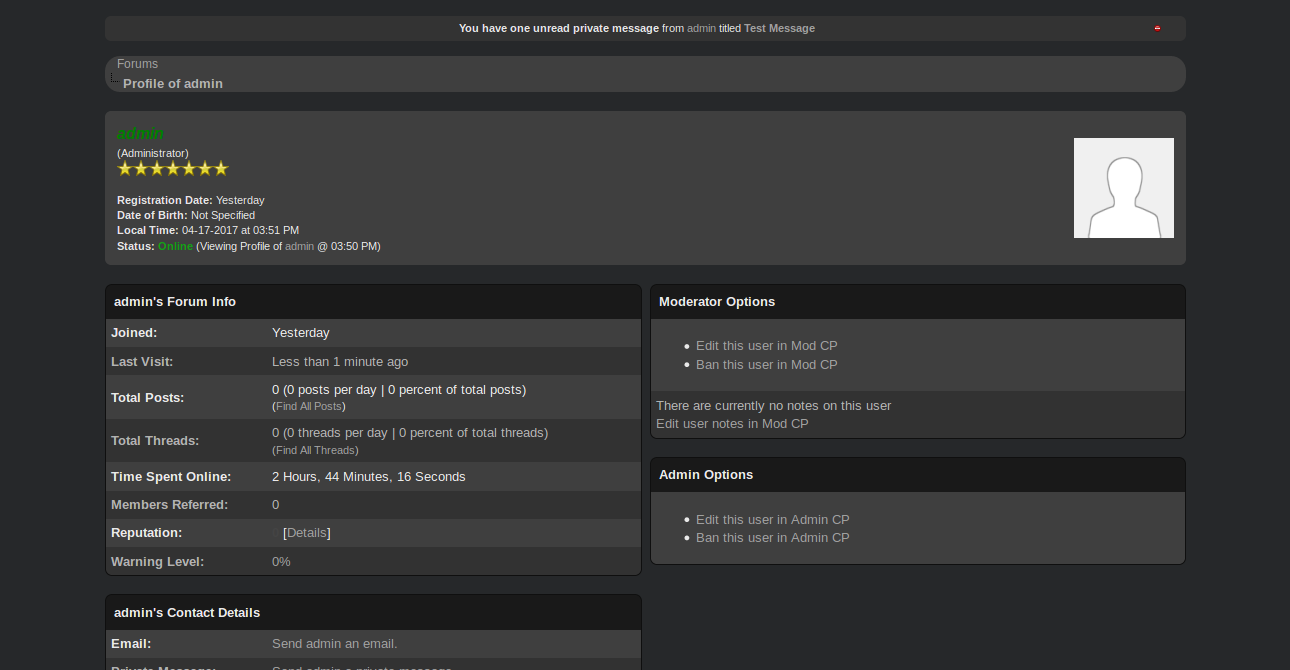Dismiss the unread private message notice
1290x670 pixels.
click(x=1157, y=28)
